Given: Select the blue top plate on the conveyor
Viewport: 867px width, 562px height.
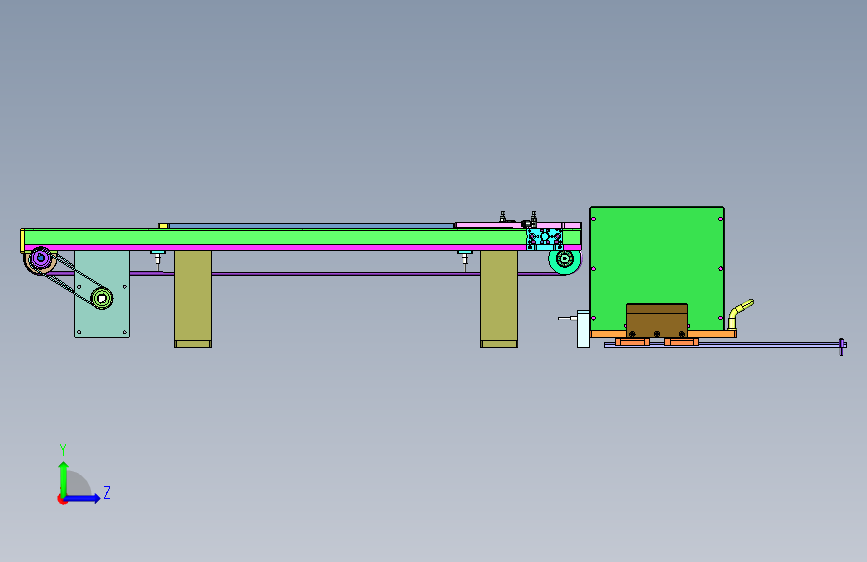Looking at the screenshot, I should [311, 226].
